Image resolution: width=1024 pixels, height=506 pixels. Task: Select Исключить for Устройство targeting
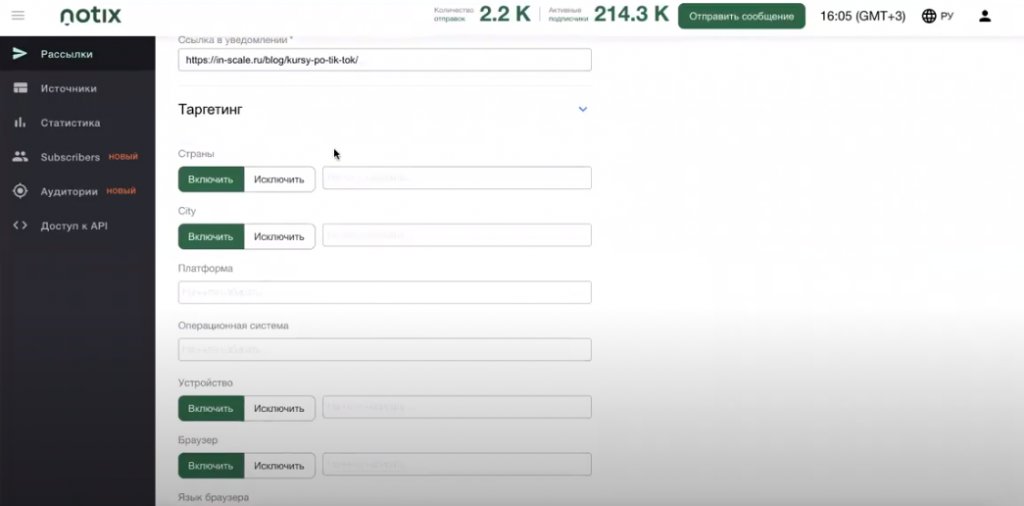pos(279,408)
